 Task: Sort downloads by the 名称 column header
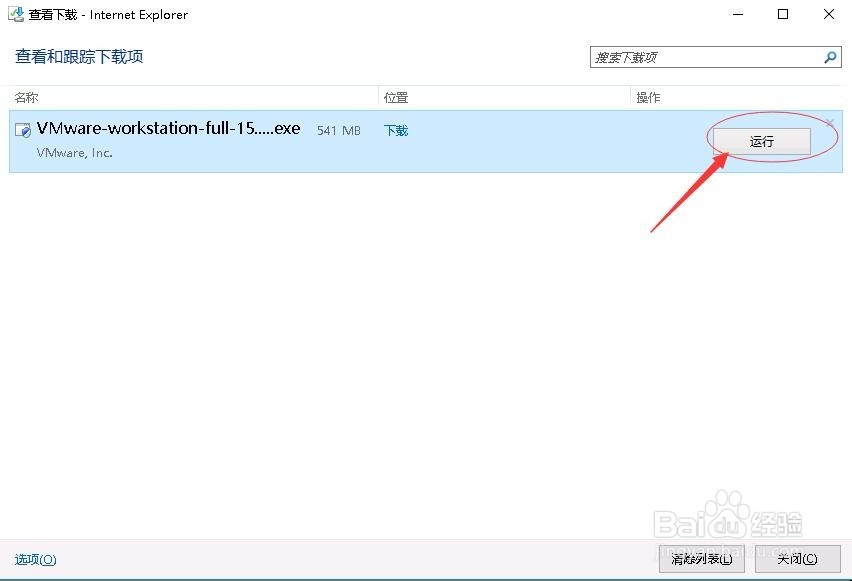(x=24, y=97)
